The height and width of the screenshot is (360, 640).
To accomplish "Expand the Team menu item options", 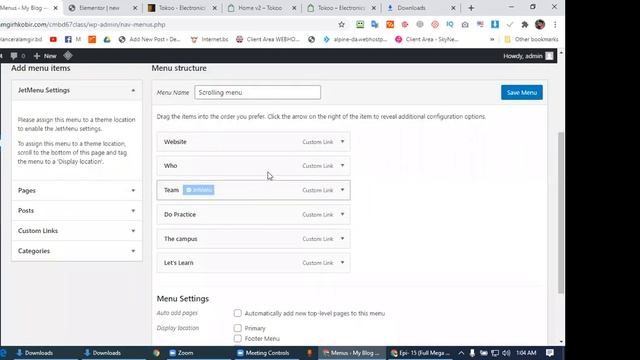I will [342, 190].
